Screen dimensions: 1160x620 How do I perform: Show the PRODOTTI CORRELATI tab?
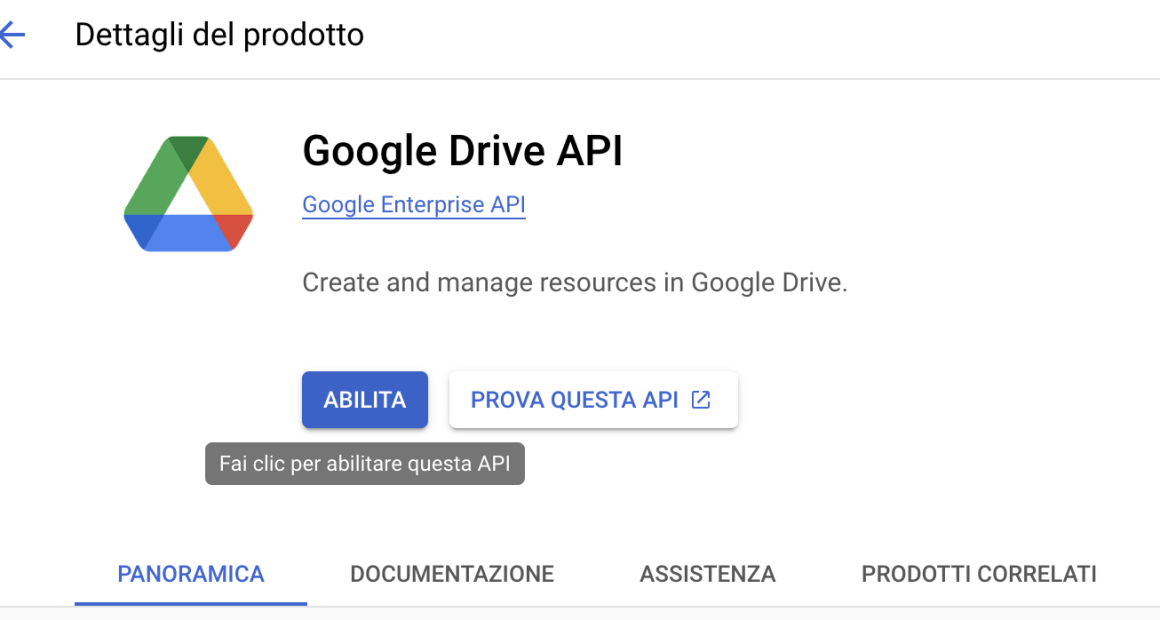pos(979,574)
